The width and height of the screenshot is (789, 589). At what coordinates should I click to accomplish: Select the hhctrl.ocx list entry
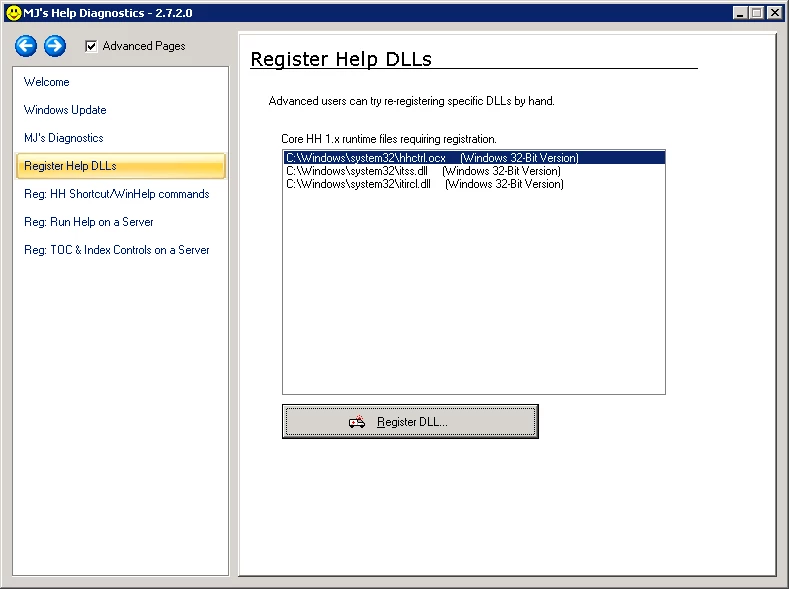(474, 158)
